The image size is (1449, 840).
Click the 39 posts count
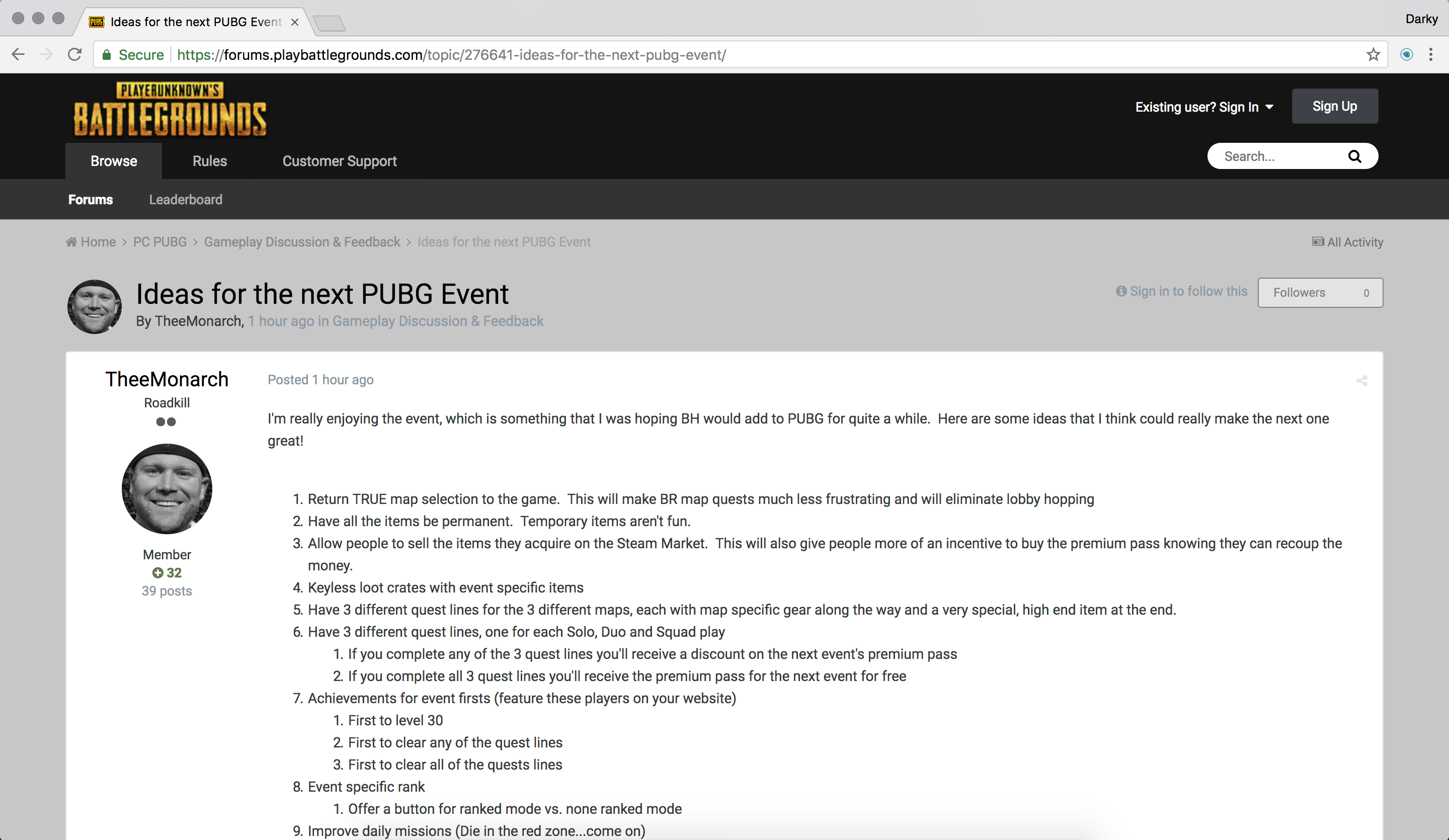167,591
